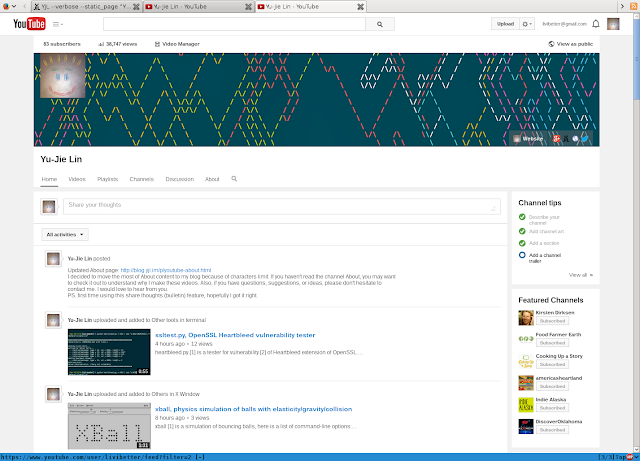This screenshot has height=461, width=640.
Task: Open the Google+ icon on banner
Action: [x=556, y=139]
